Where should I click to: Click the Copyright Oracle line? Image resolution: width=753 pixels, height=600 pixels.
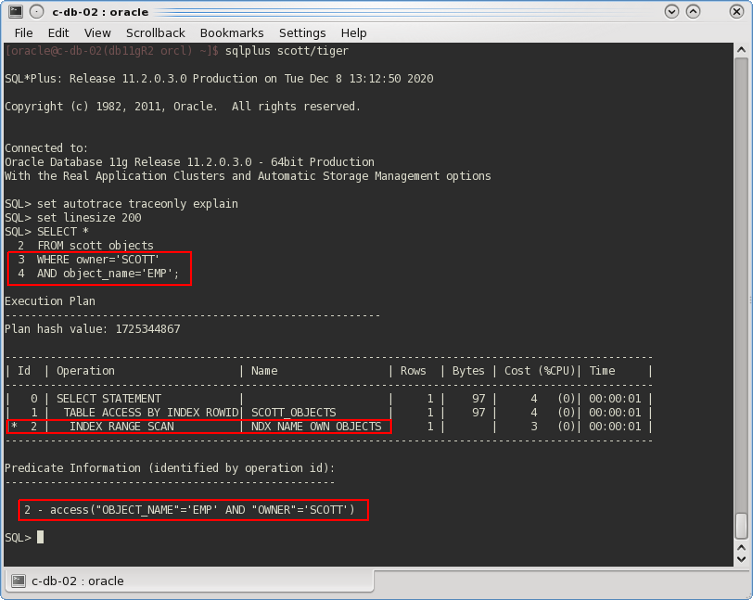(182, 107)
